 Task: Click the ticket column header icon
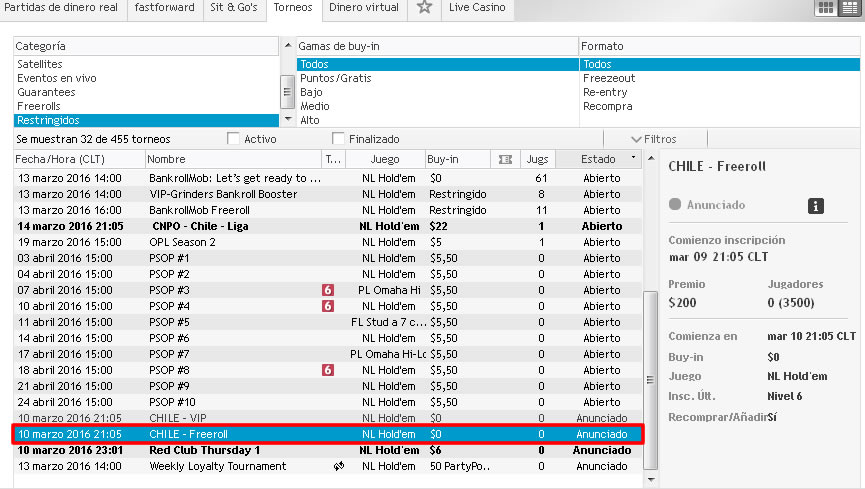(505, 159)
